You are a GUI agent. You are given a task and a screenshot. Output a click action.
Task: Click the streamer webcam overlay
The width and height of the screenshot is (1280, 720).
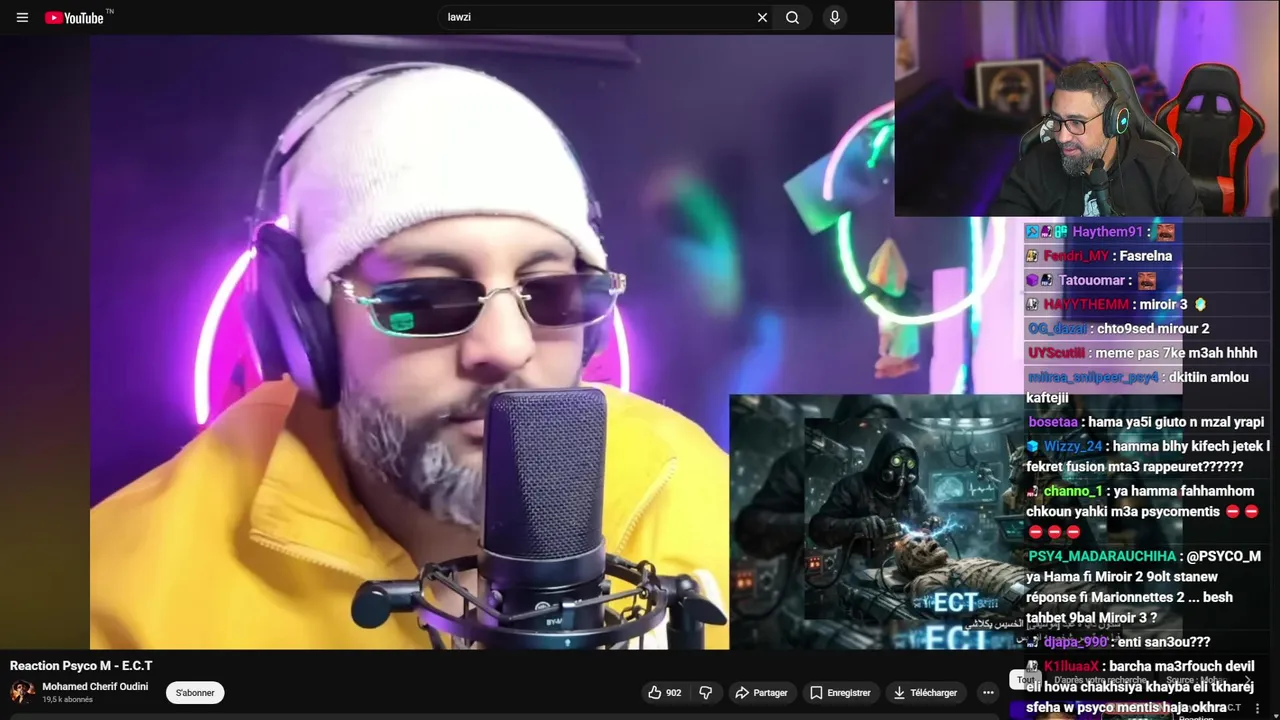1087,108
